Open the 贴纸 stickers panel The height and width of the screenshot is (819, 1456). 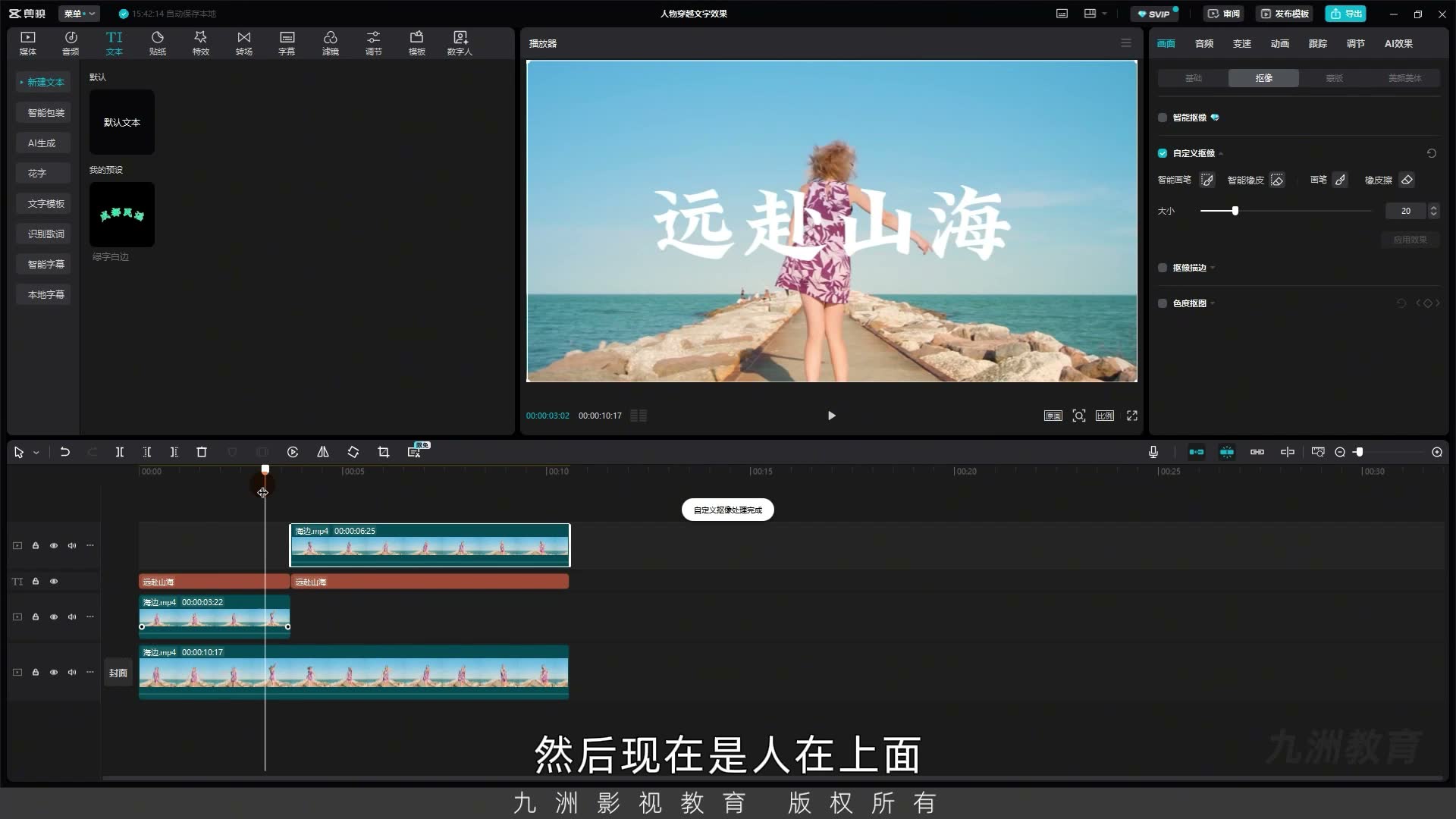(x=158, y=43)
